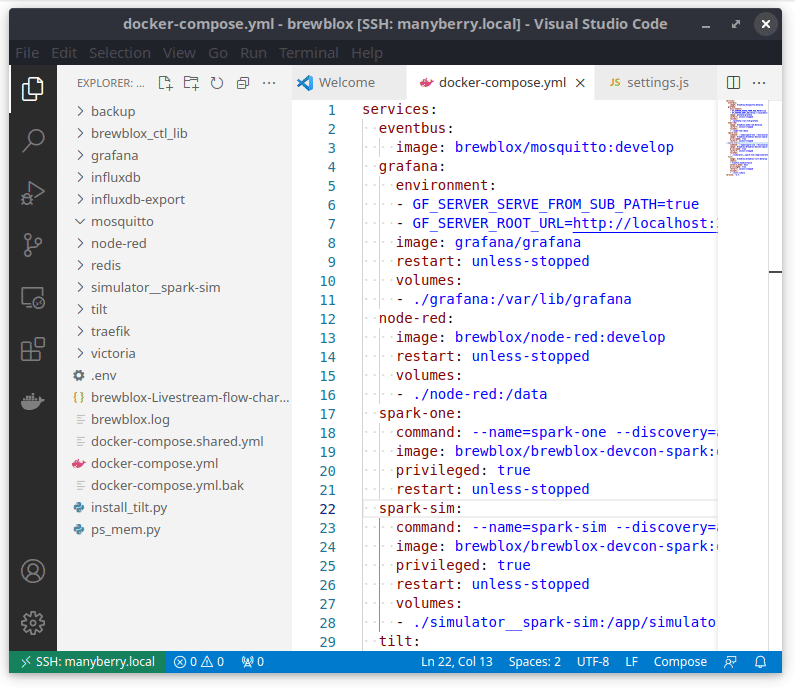Image resolution: width=795 pixels, height=688 pixels.
Task: Open docker-compose.shared.yml file
Action: [x=174, y=442]
